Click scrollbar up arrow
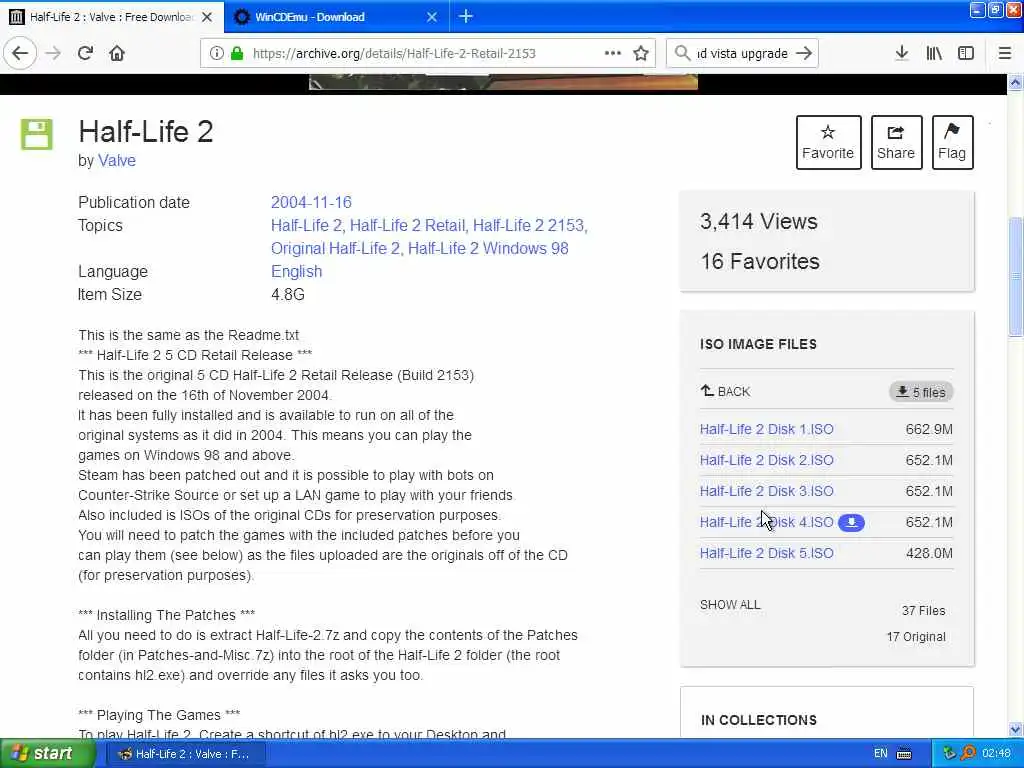Screen dimensions: 1024x768 [1016, 83]
